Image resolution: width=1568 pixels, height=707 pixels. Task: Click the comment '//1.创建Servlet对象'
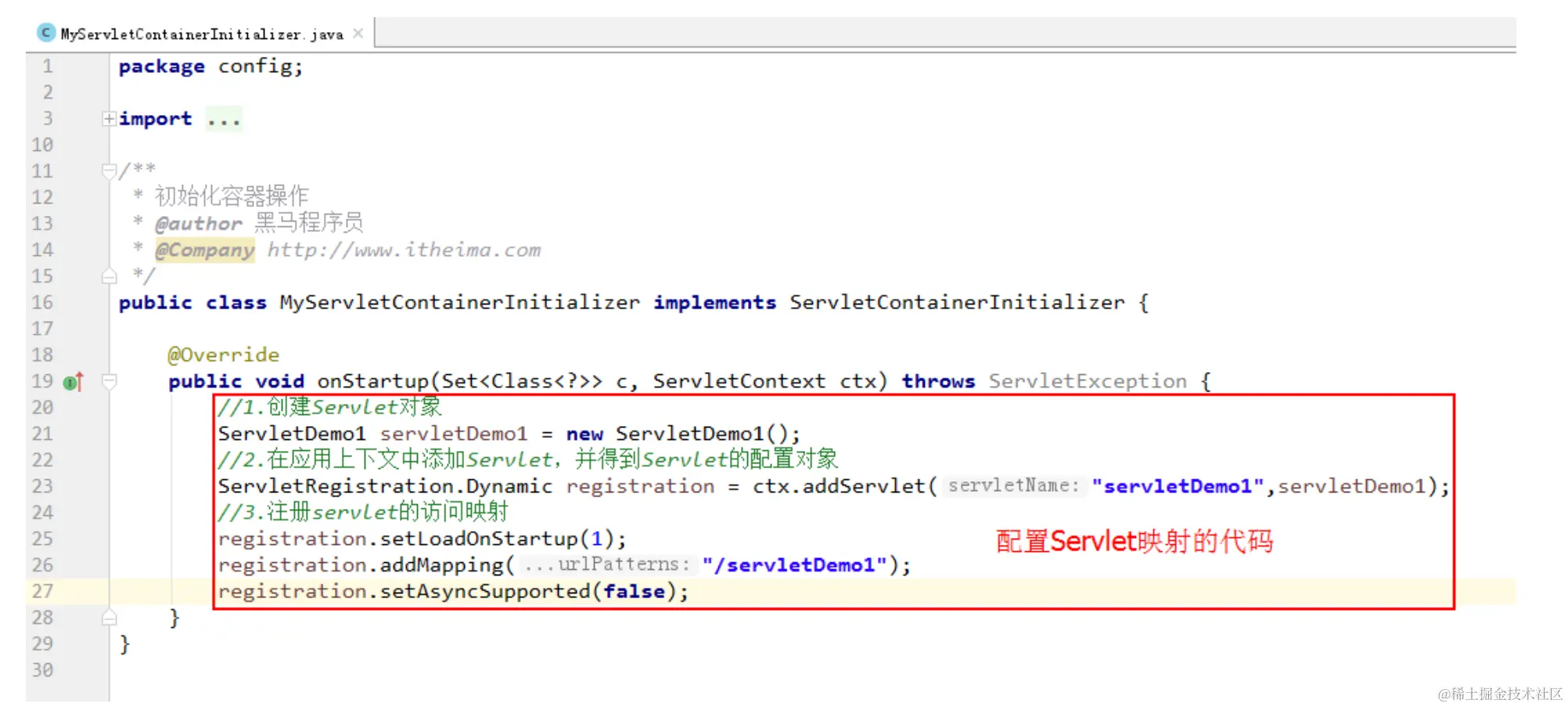(329, 408)
